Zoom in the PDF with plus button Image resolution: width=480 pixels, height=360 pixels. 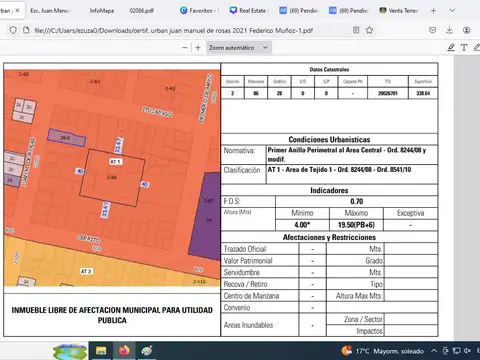click(198, 48)
